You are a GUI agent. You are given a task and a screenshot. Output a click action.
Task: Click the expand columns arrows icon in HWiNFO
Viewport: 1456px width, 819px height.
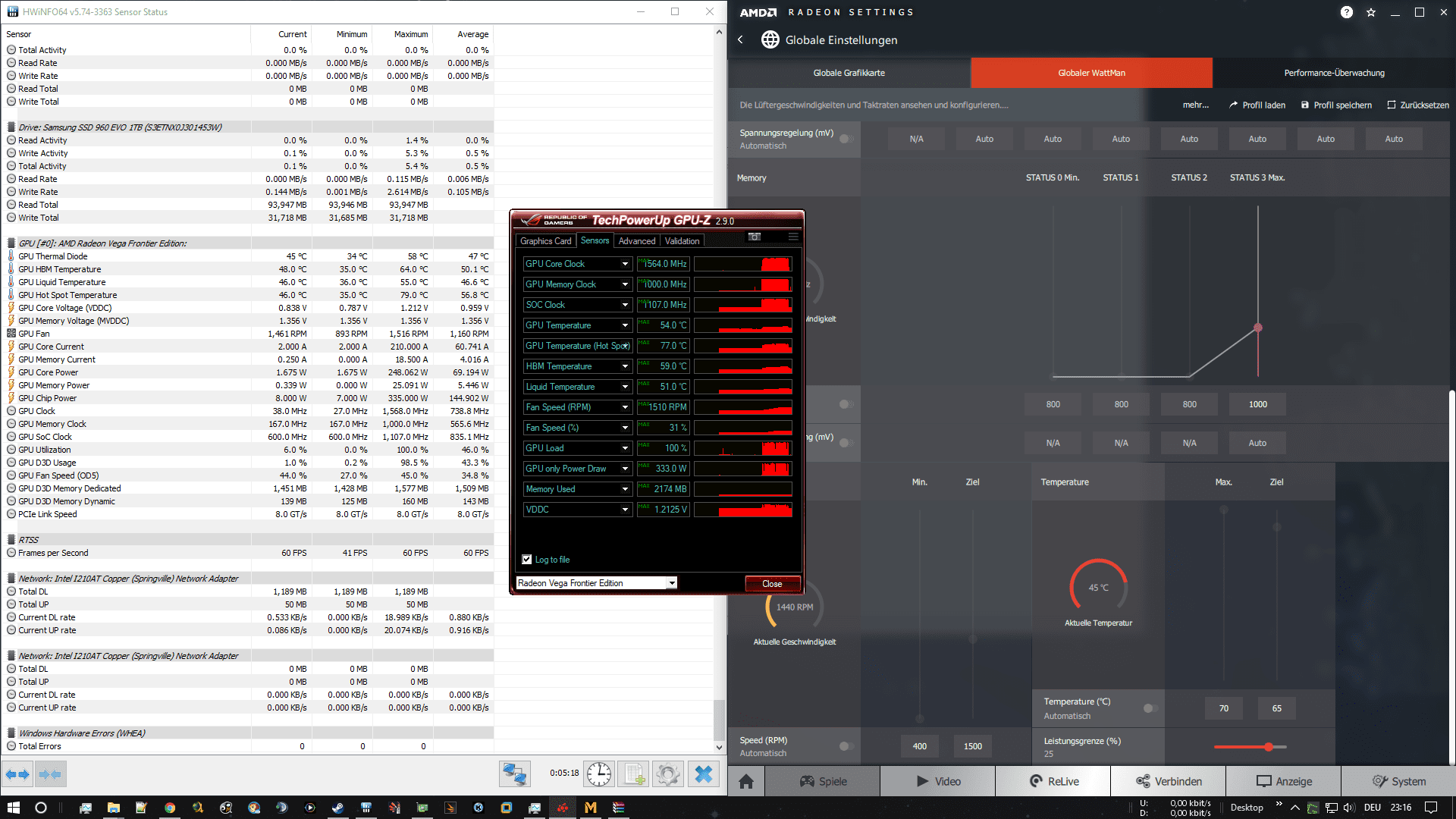[x=17, y=774]
